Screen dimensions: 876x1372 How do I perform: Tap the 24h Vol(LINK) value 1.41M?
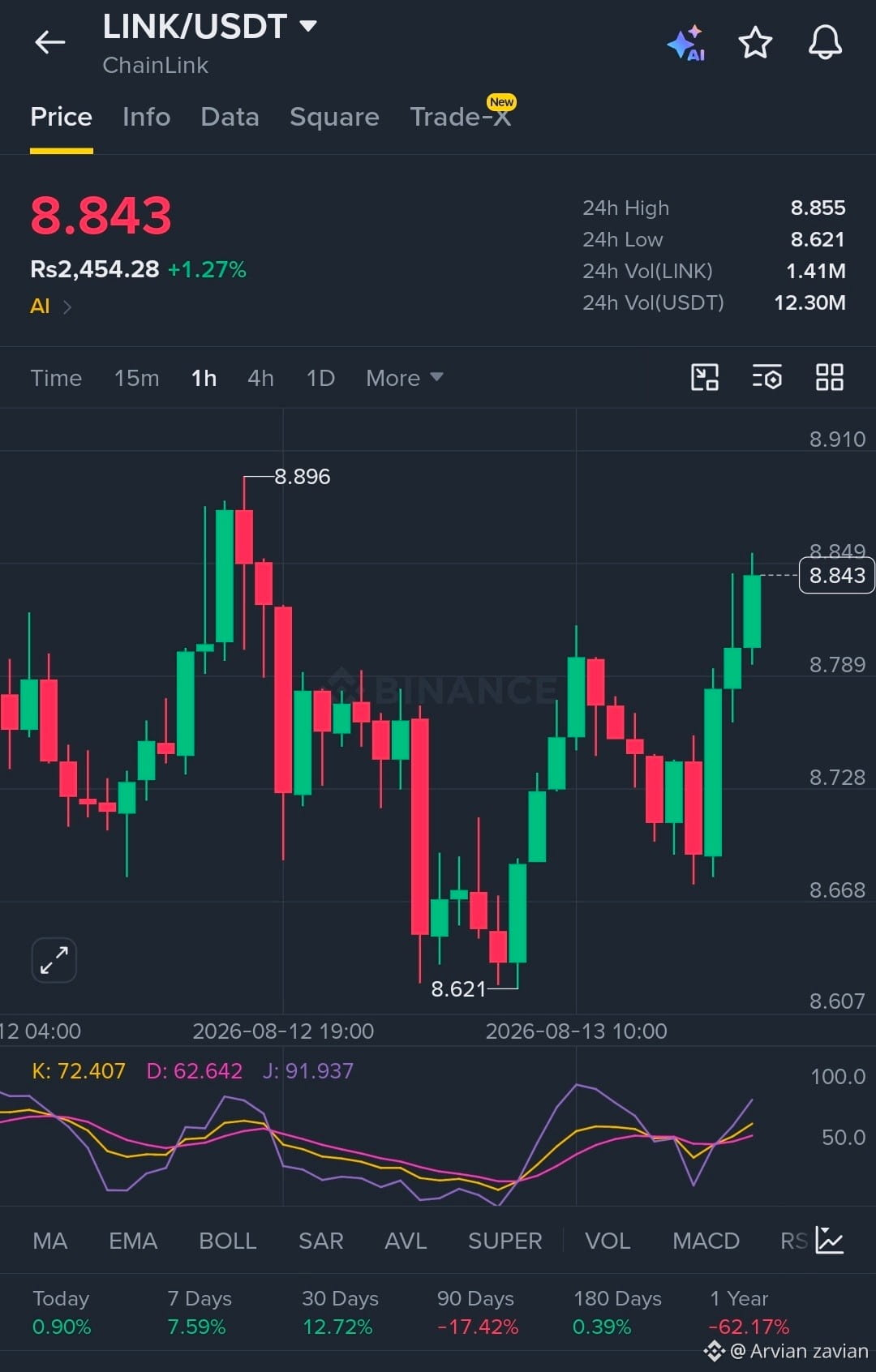click(x=815, y=271)
